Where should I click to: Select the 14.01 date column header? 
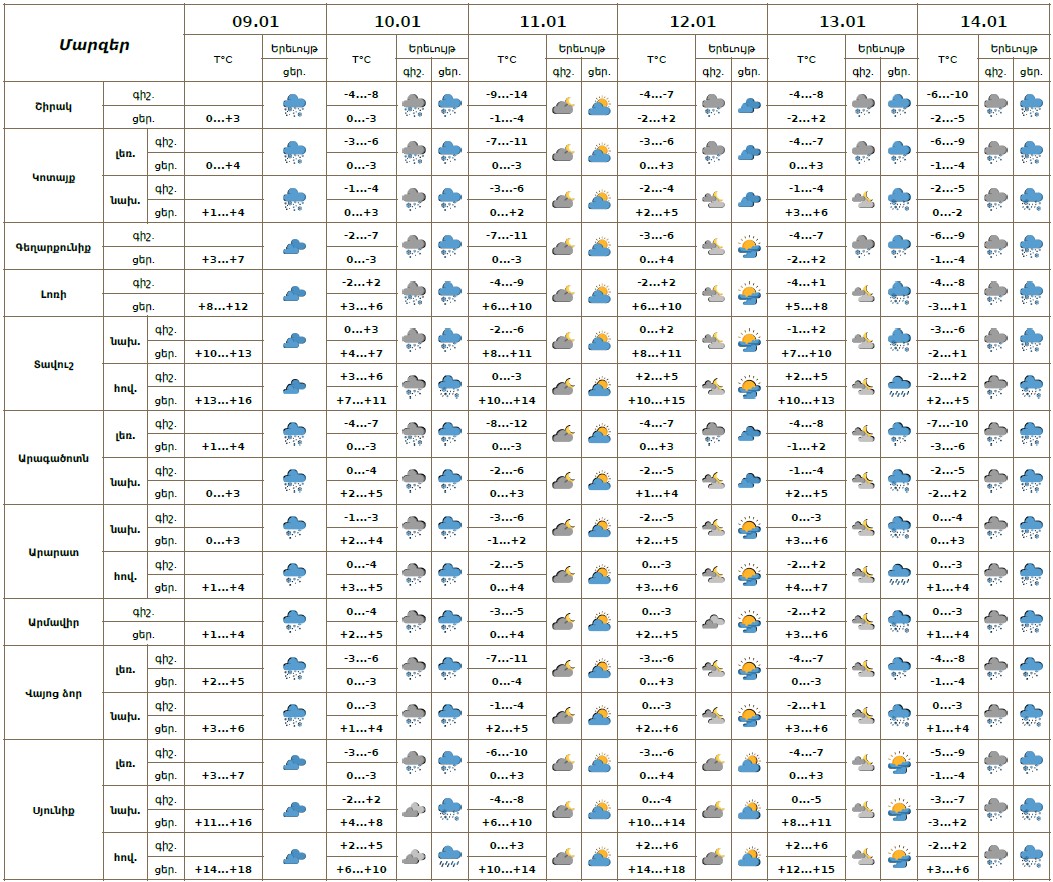(981, 20)
